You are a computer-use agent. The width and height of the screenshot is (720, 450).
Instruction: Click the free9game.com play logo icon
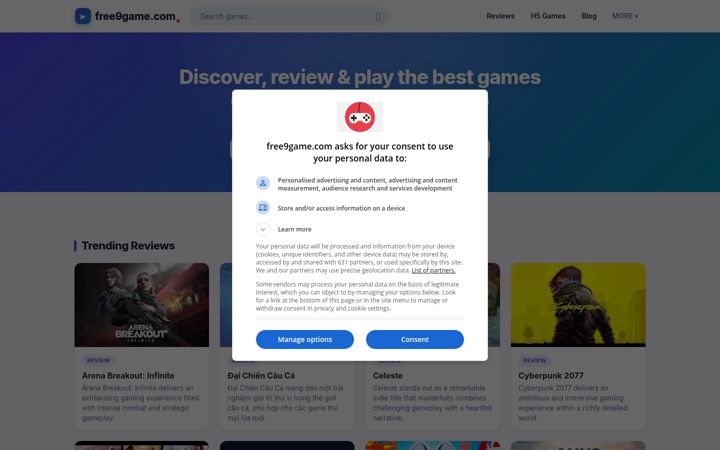click(x=83, y=16)
